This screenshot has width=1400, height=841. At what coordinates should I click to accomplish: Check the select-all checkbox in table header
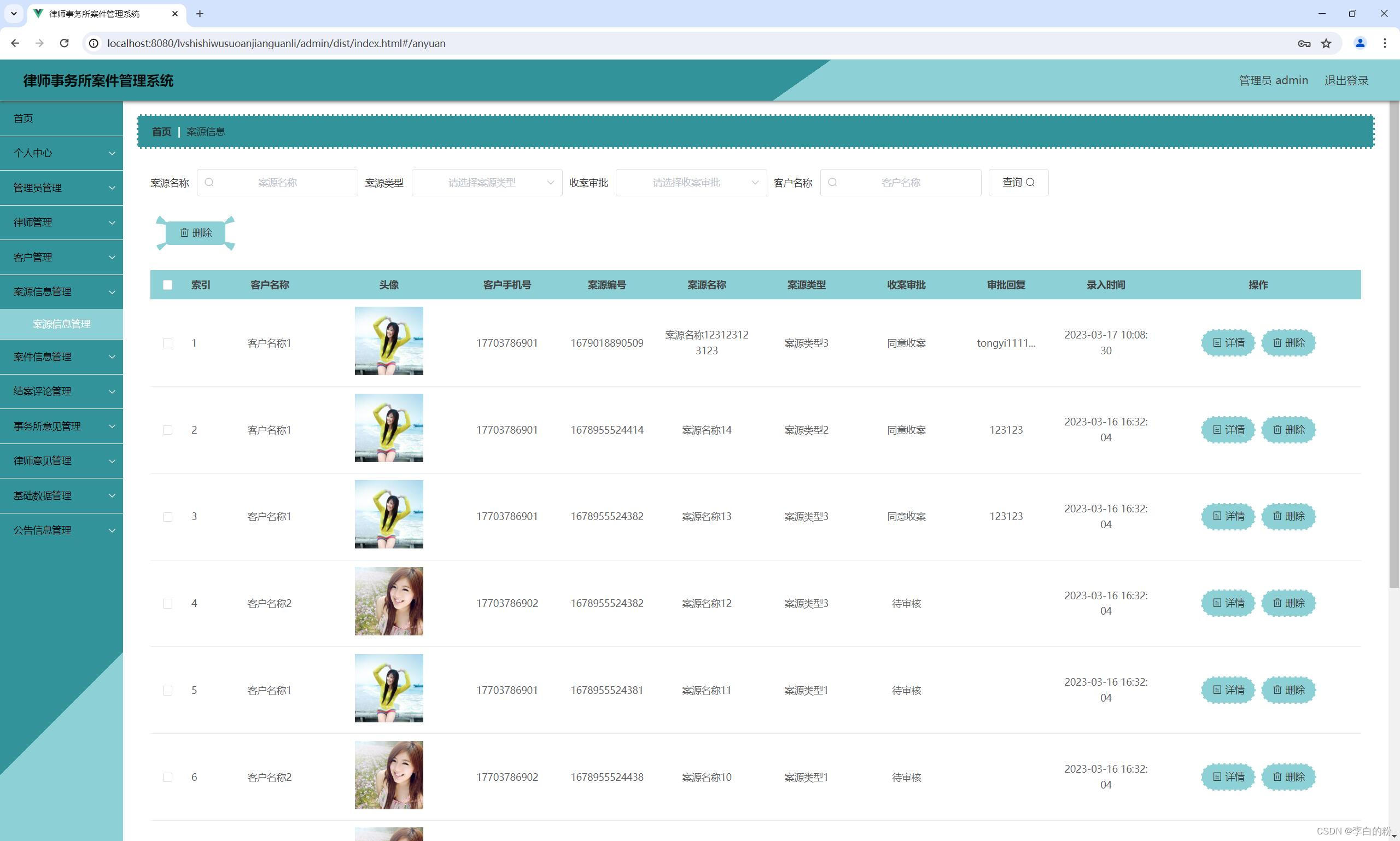167,285
